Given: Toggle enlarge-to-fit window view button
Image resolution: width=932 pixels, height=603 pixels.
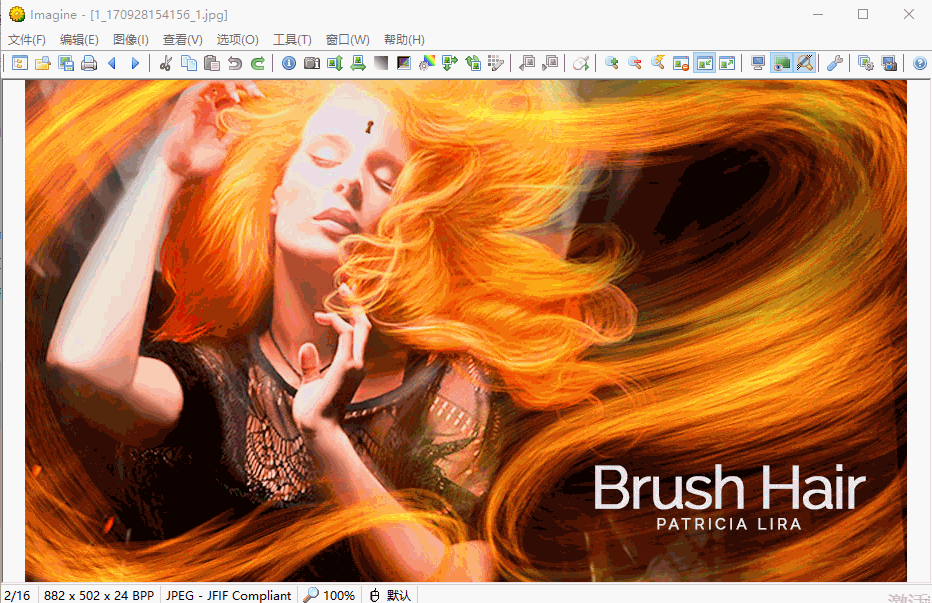Looking at the screenshot, I should click(x=727, y=63).
